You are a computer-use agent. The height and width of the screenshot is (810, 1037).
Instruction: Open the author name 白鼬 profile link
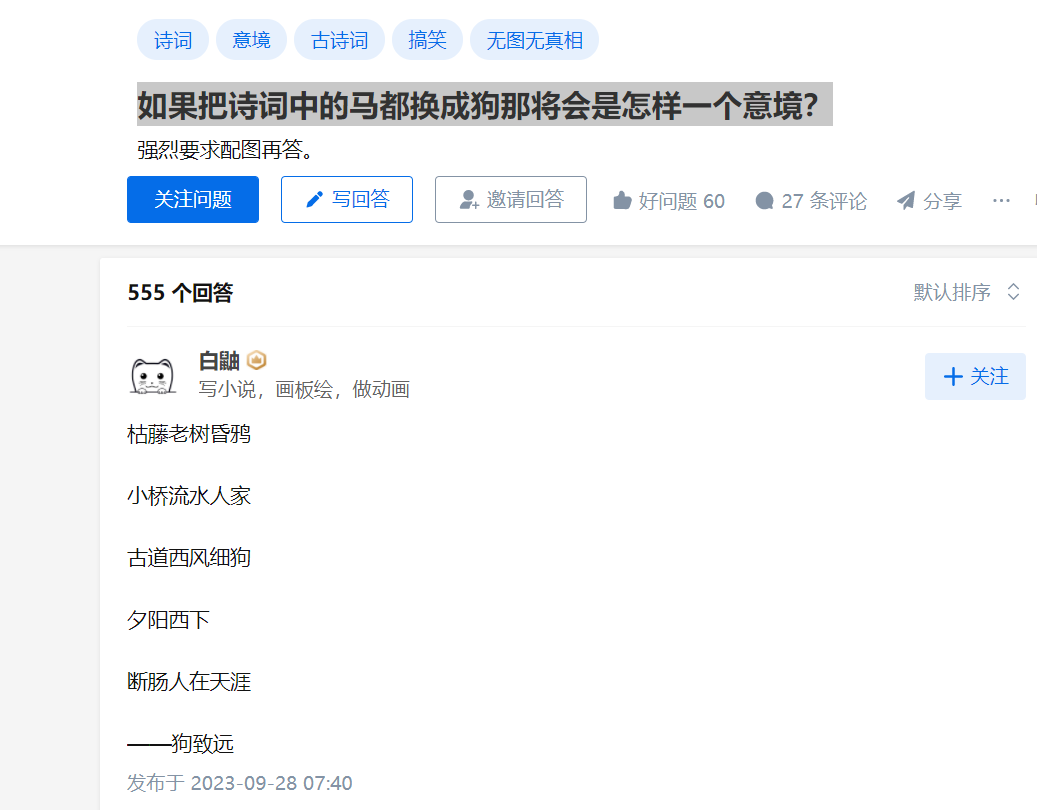219,361
